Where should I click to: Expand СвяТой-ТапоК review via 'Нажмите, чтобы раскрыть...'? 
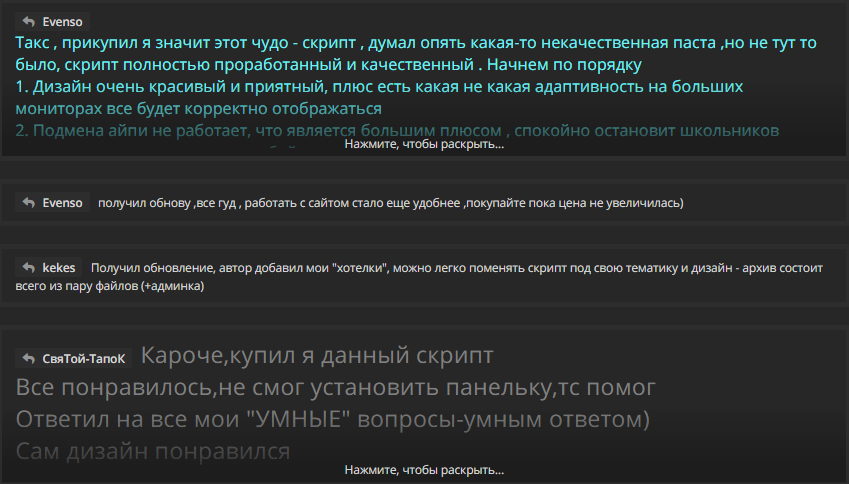[x=424, y=469]
